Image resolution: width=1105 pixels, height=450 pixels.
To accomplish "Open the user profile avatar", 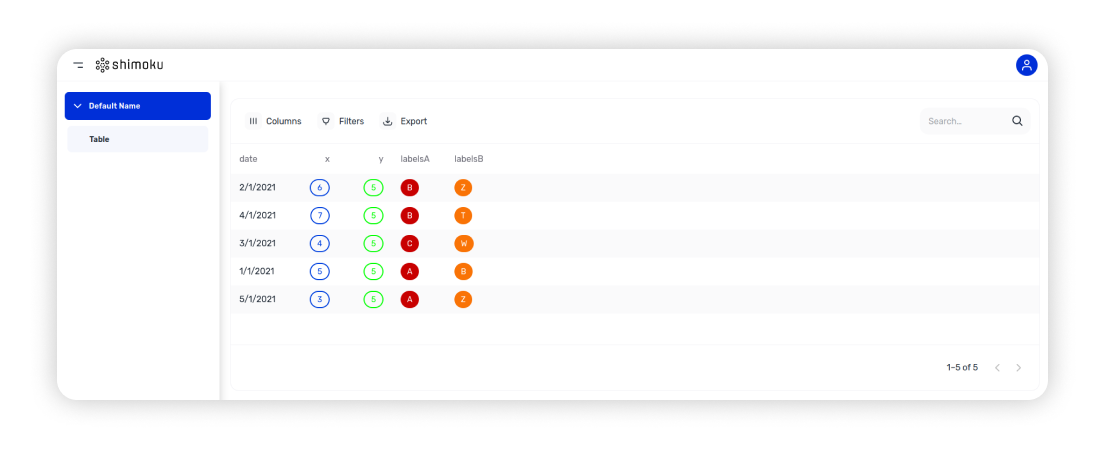I will click(1026, 65).
